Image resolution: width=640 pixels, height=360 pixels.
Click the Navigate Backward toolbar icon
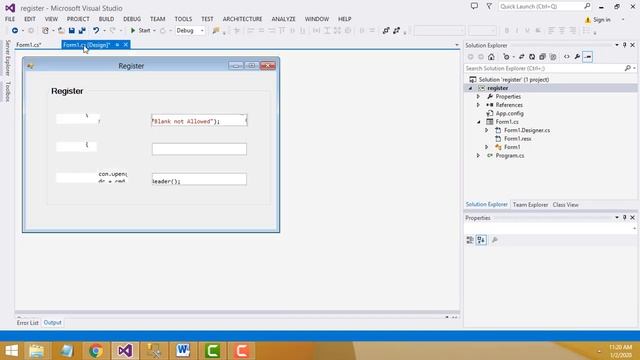point(15,31)
